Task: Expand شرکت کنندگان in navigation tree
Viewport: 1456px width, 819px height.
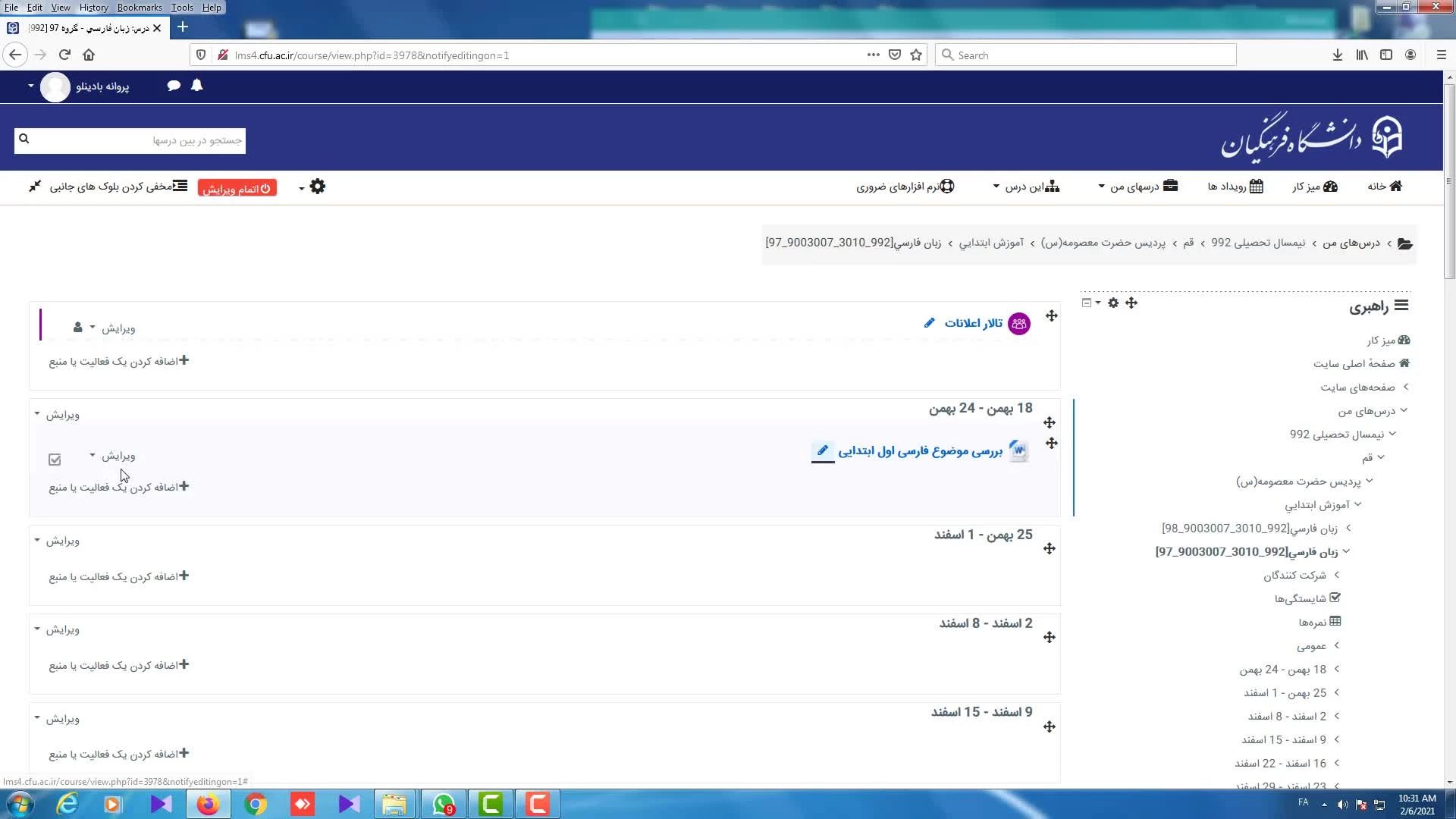Action: click(x=1336, y=575)
